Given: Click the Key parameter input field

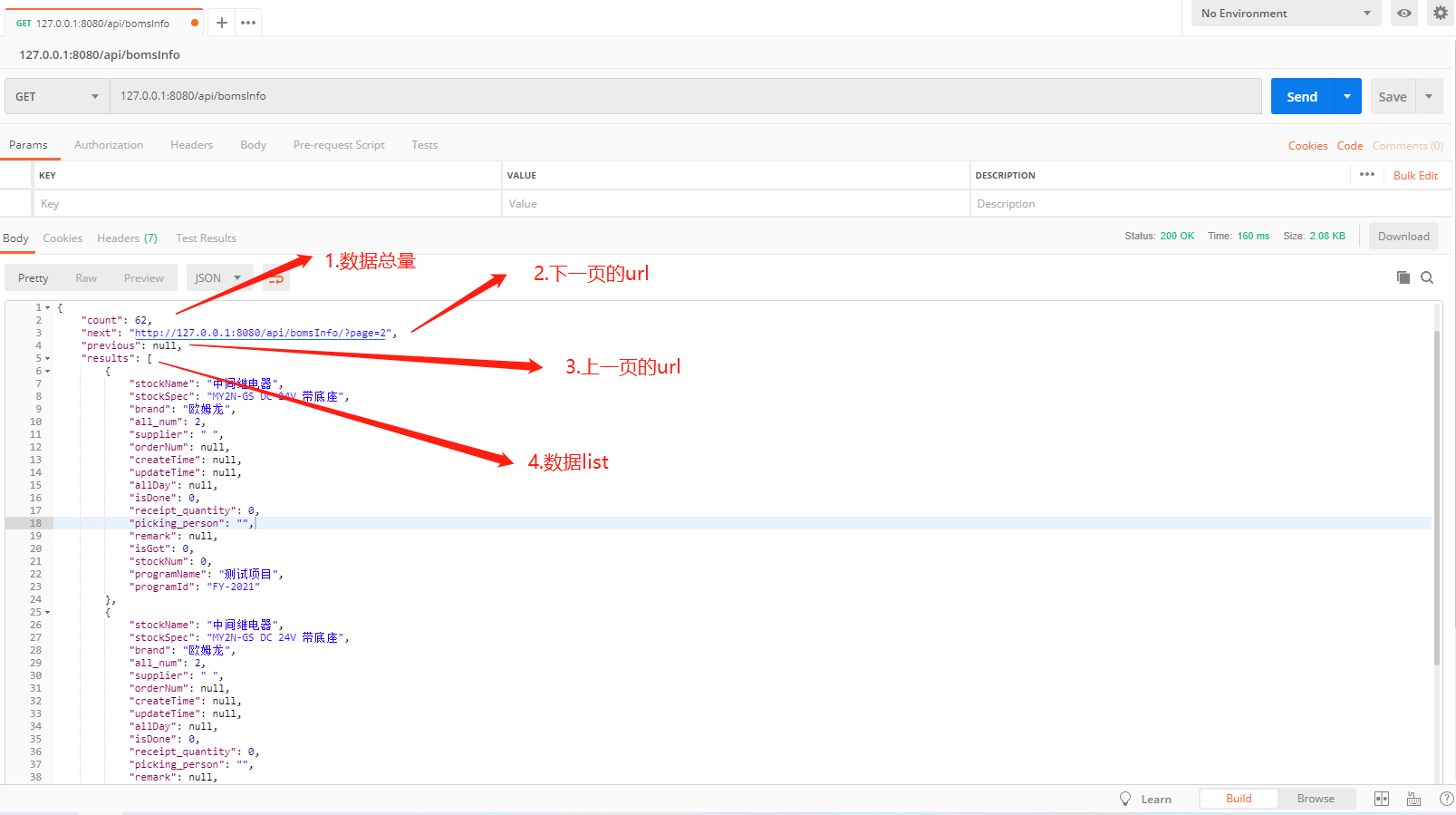Looking at the screenshot, I should 267,204.
